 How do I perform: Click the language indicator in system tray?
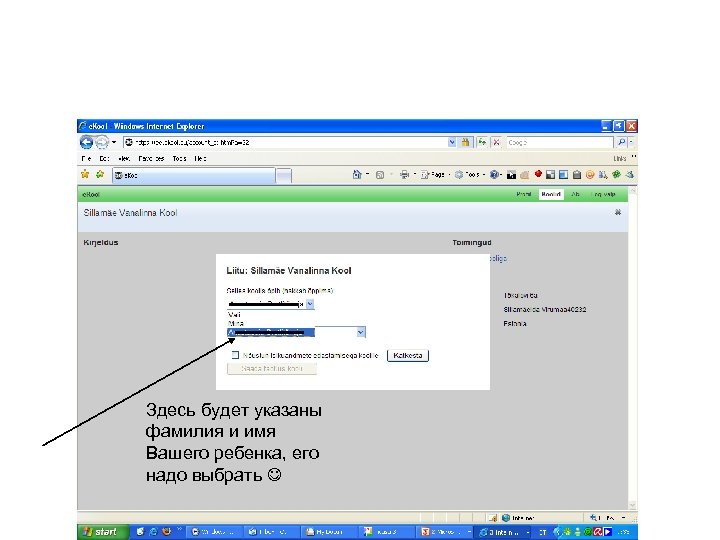coord(542,532)
